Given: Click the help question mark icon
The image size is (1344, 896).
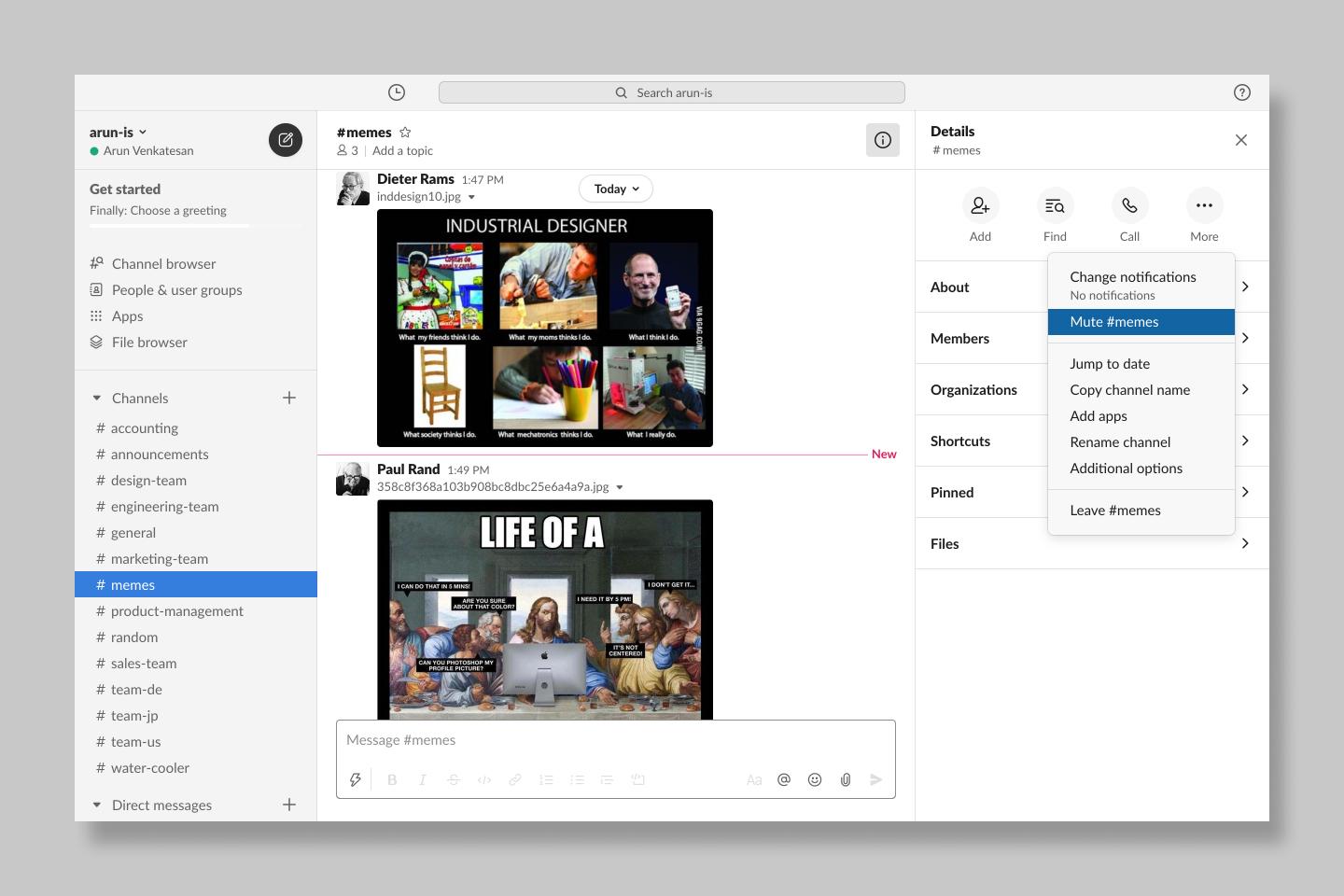Looking at the screenshot, I should tap(1241, 92).
